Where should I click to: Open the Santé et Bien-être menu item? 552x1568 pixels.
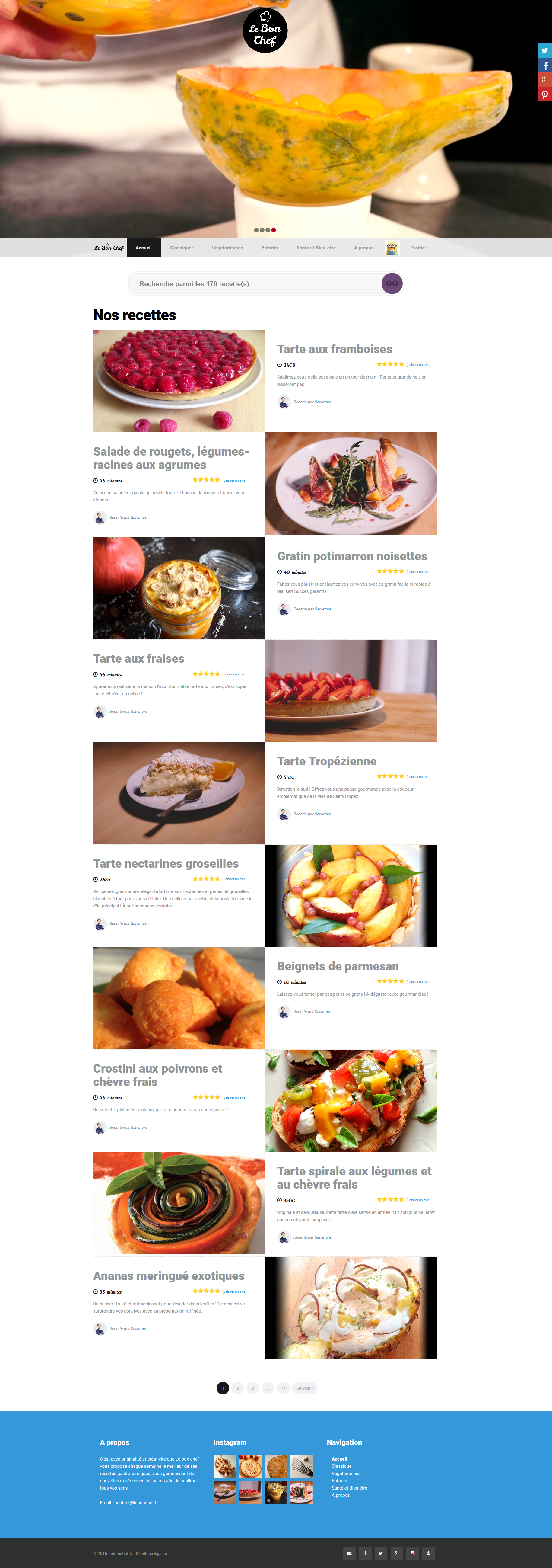click(x=316, y=248)
